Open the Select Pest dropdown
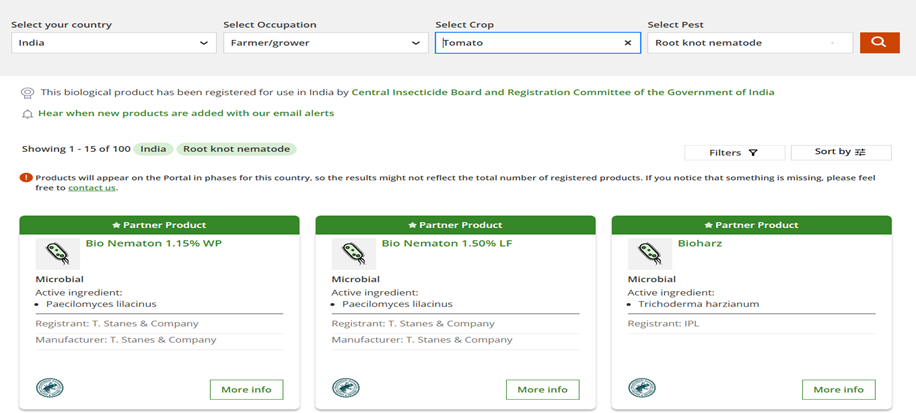 click(x=750, y=43)
